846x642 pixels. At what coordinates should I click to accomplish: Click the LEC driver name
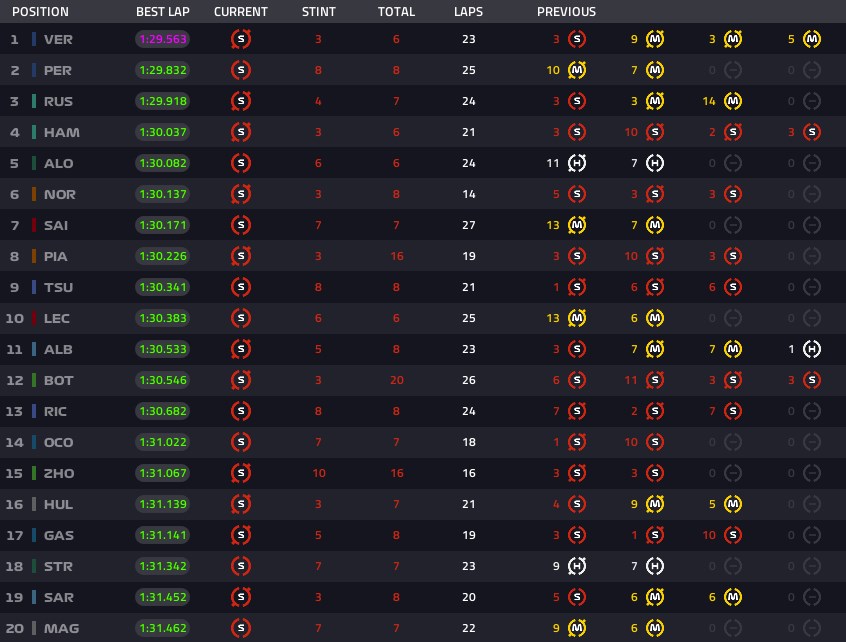(x=57, y=318)
